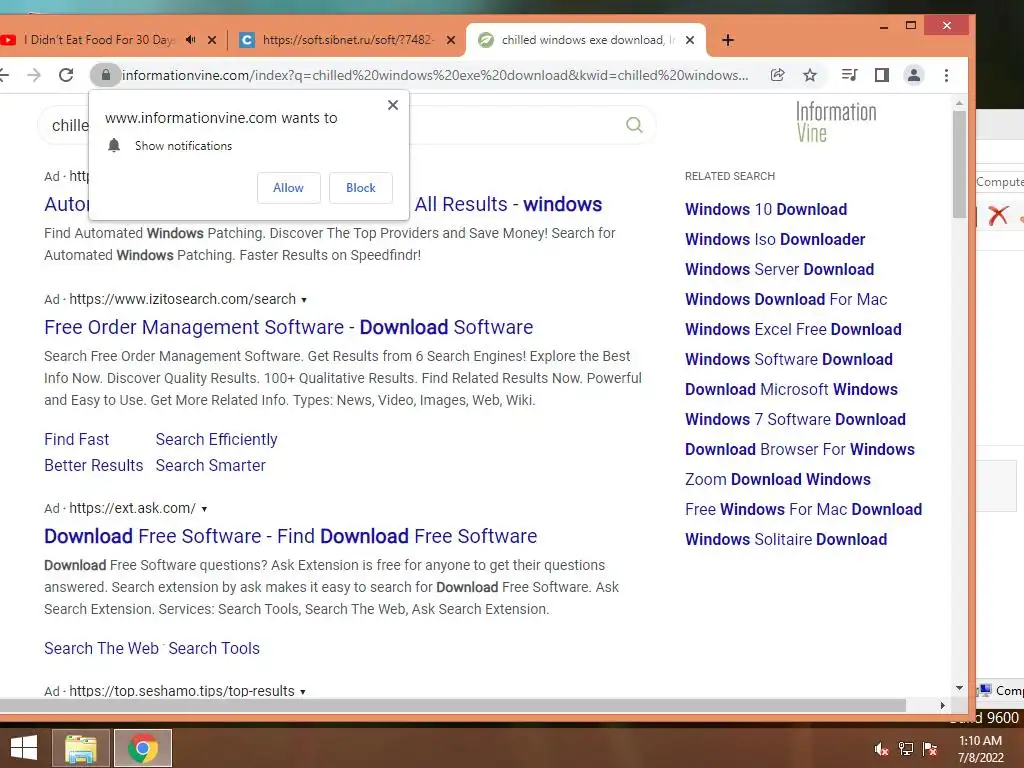The width and height of the screenshot is (1024, 768).
Task: Open Windows Iso Downloader related search
Action: (x=775, y=240)
